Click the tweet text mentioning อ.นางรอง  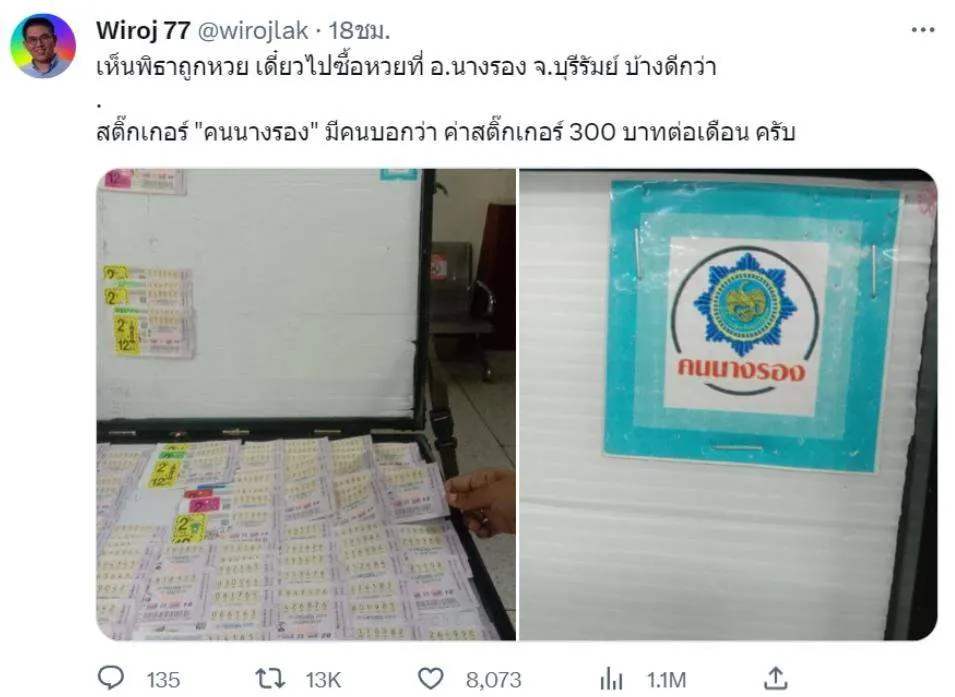click(406, 67)
